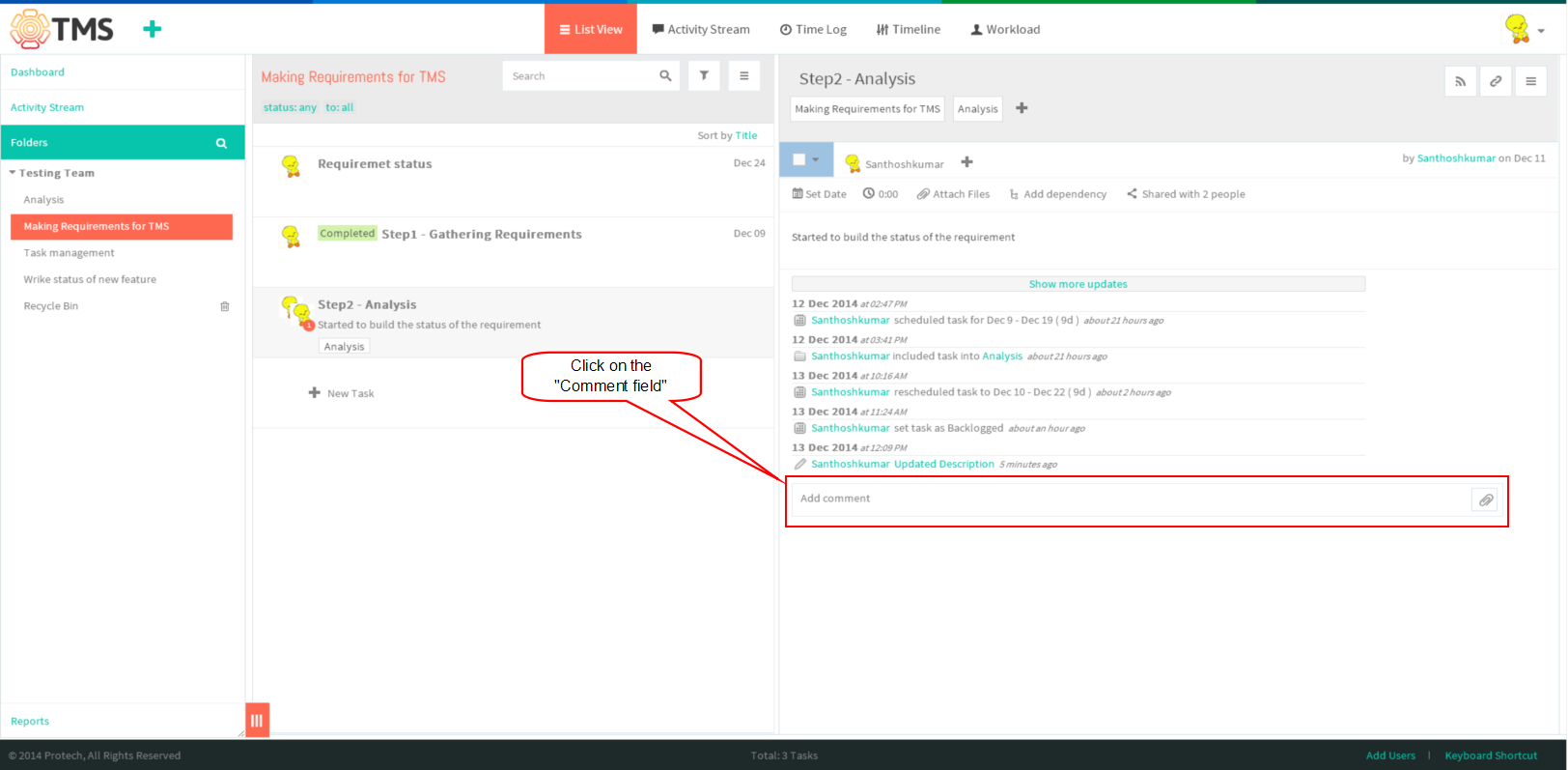Viewport: 1568px width, 770px height.
Task: Empty the Recycle Bin using trash icon
Action: pos(225,306)
